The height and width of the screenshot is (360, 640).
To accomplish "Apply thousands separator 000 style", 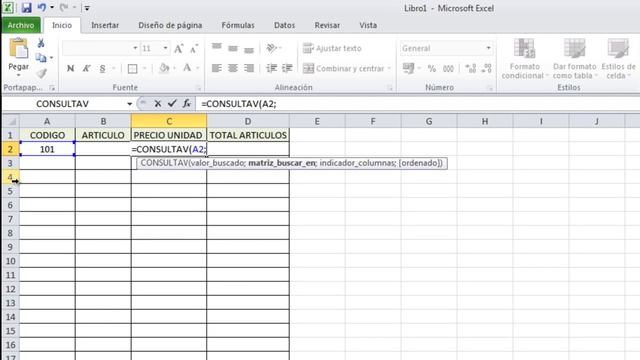I will (x=448, y=69).
